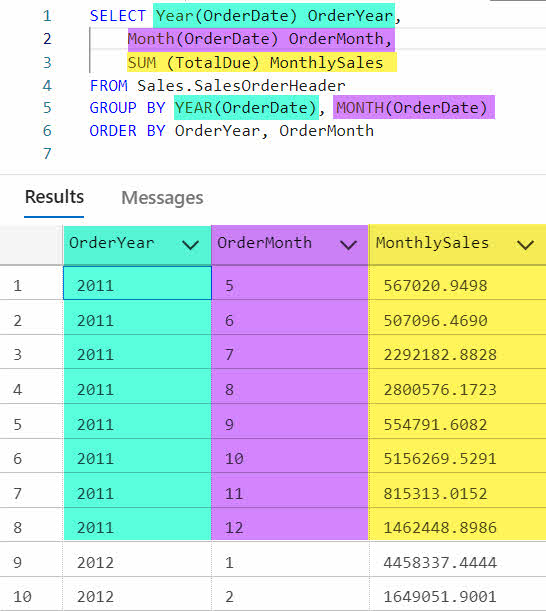Select the 2012 cell in row 9

pos(137,562)
